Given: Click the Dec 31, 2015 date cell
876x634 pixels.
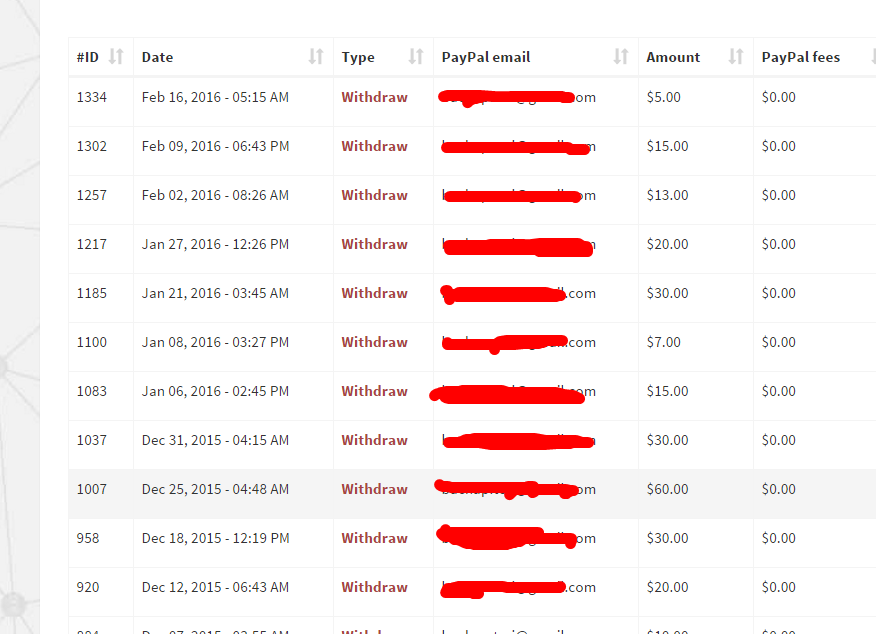Looking at the screenshot, I should click(x=215, y=440).
